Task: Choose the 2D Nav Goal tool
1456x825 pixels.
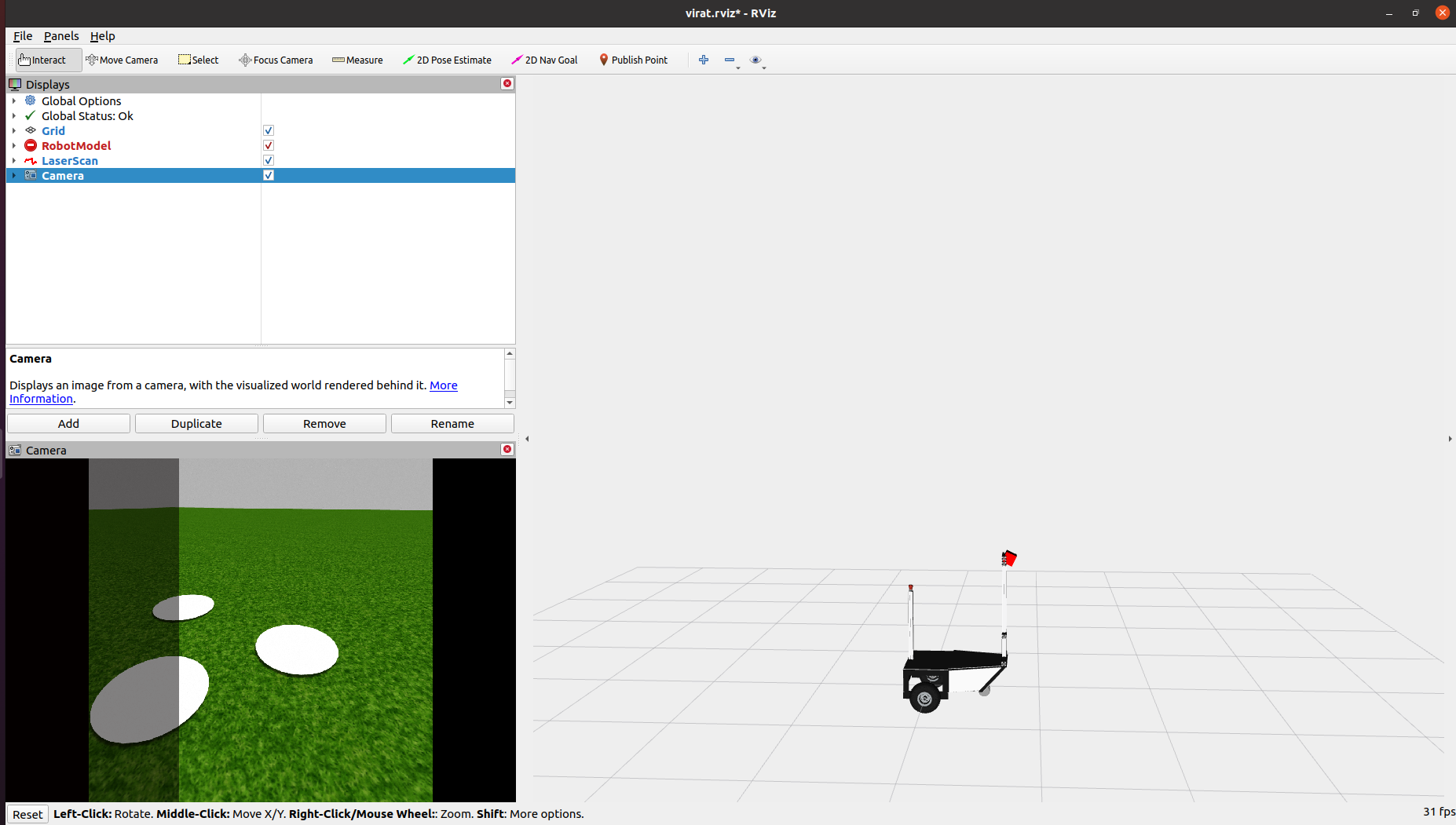Action: 544,60
